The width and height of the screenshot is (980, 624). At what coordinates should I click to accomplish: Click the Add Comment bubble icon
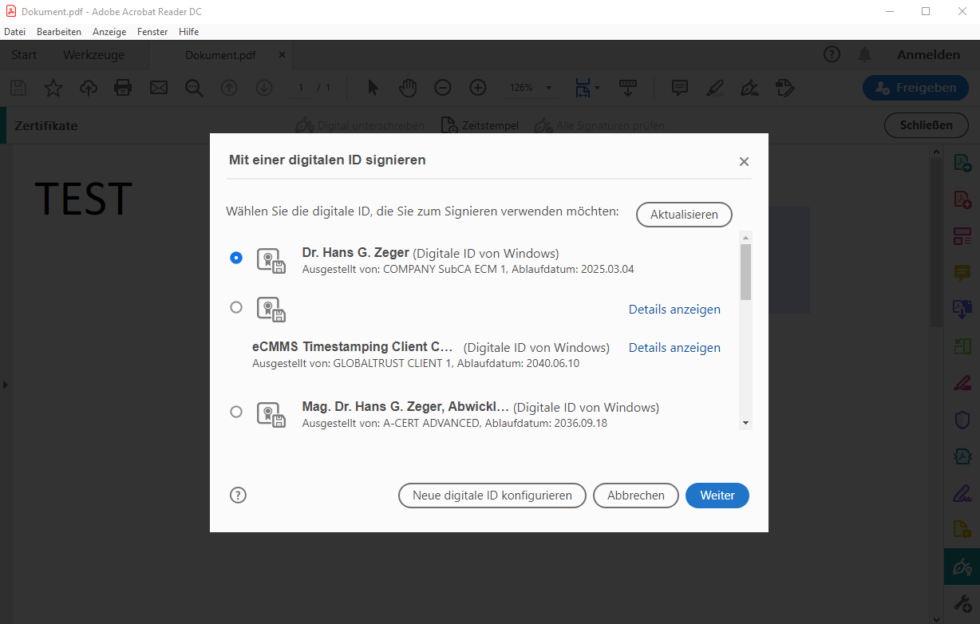pos(679,88)
